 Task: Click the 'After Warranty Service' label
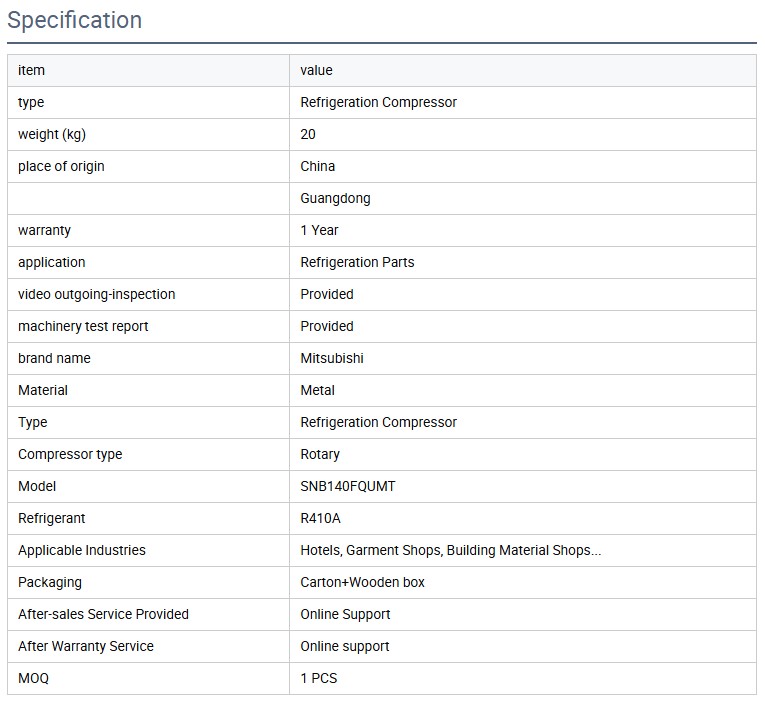click(86, 646)
